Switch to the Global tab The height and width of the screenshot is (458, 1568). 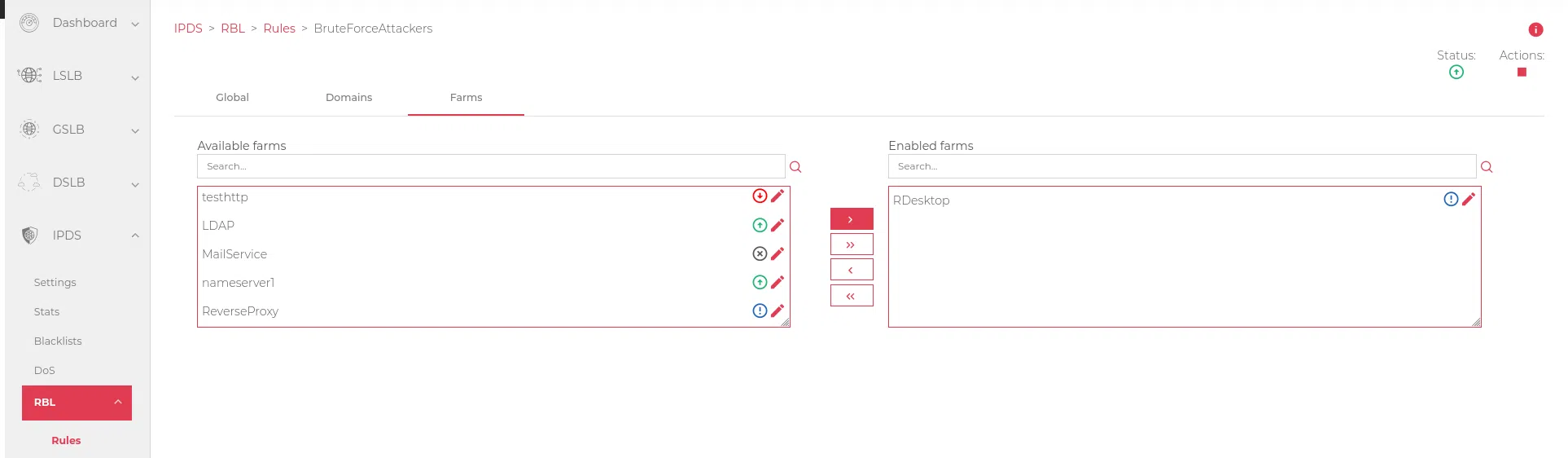232,98
